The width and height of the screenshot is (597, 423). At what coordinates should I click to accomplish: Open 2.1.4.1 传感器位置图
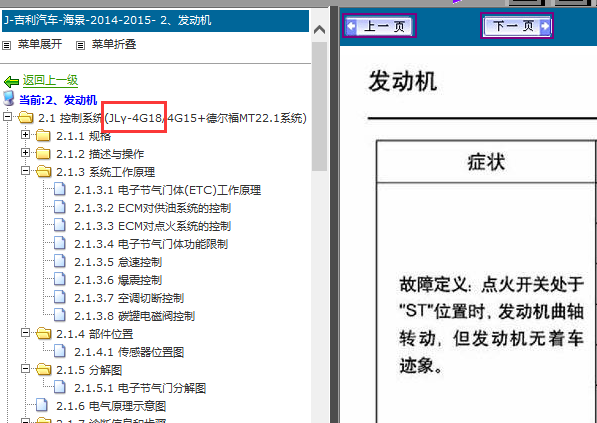129,352
